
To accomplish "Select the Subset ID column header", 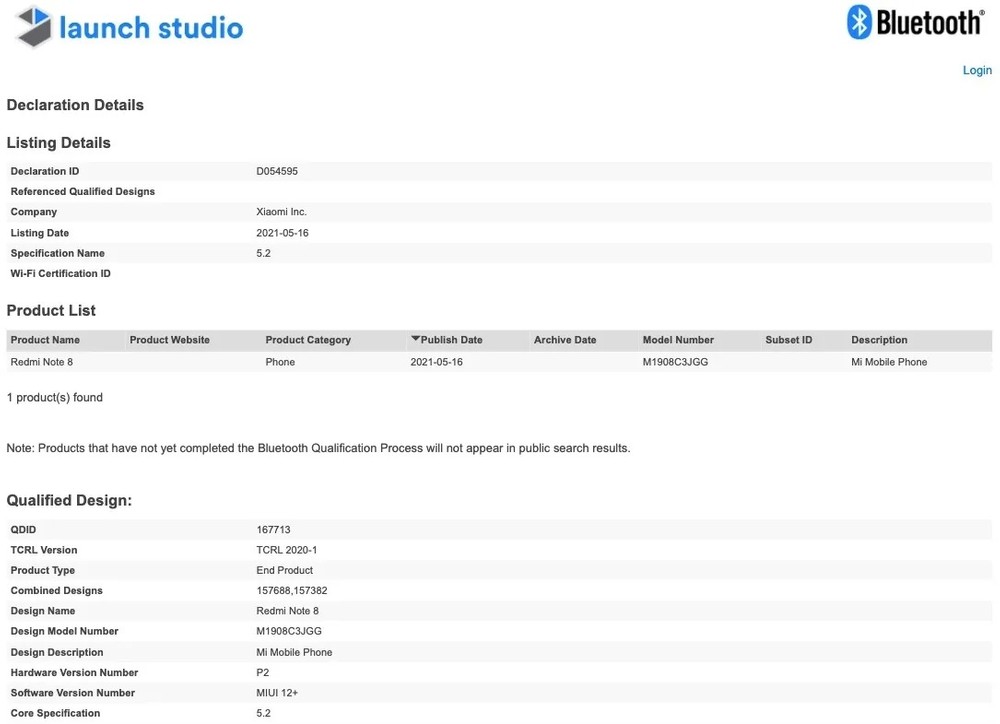I will (789, 340).
